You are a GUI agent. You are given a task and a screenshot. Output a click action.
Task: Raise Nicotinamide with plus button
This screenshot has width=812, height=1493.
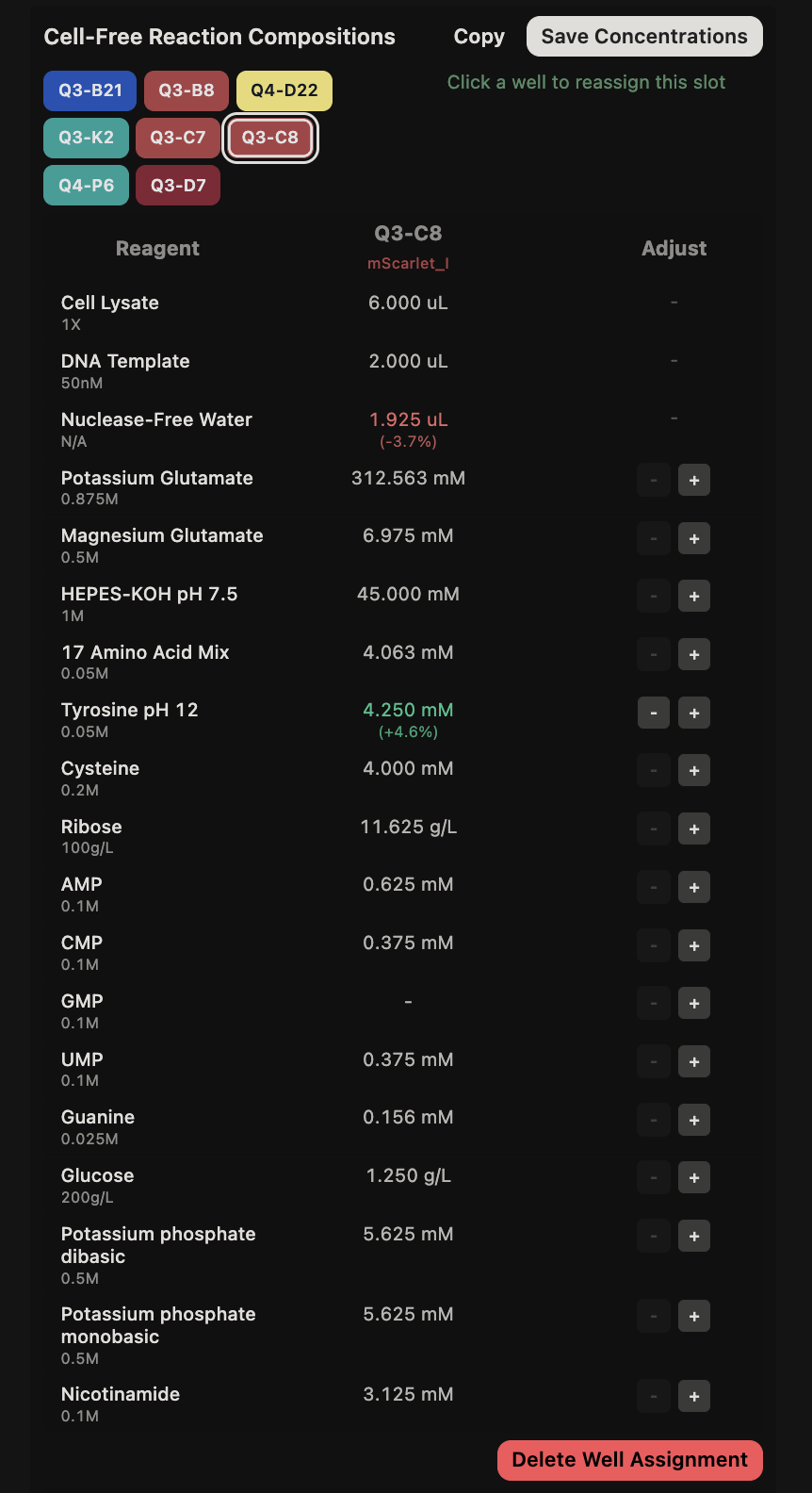coord(694,1397)
